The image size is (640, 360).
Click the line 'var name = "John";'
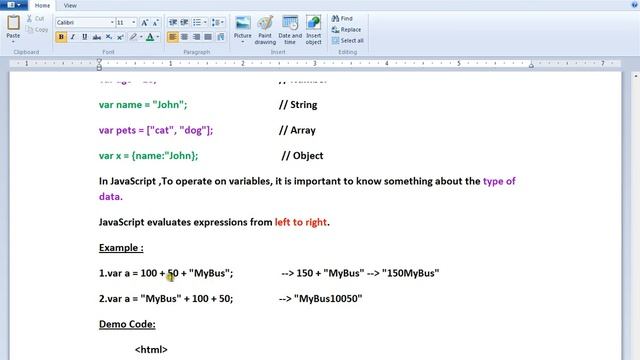click(x=143, y=105)
